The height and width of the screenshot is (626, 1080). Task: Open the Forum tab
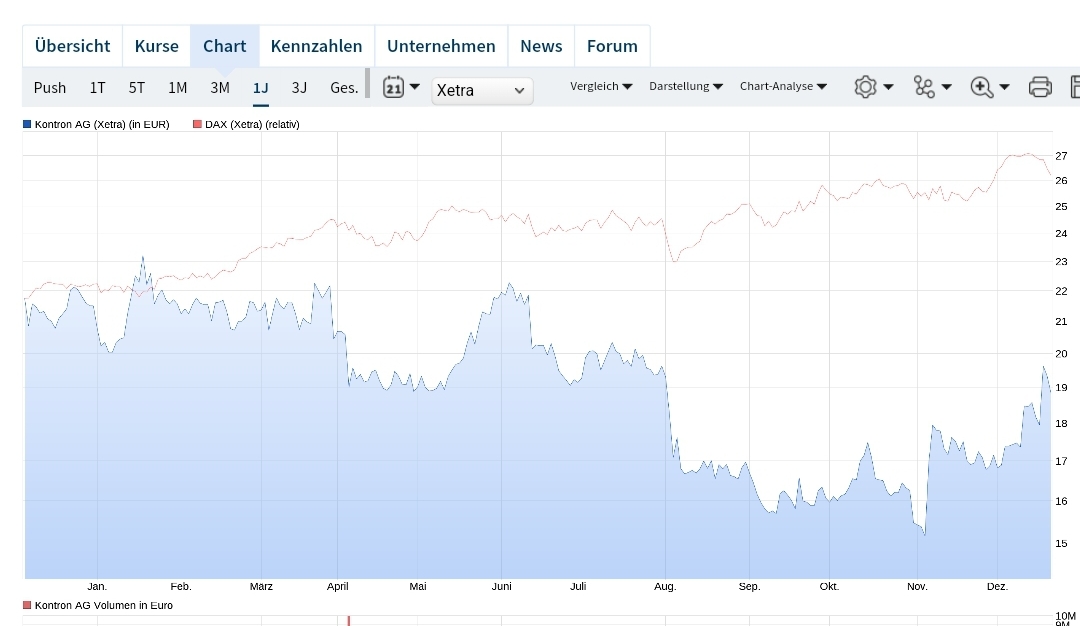pyautogui.click(x=612, y=45)
